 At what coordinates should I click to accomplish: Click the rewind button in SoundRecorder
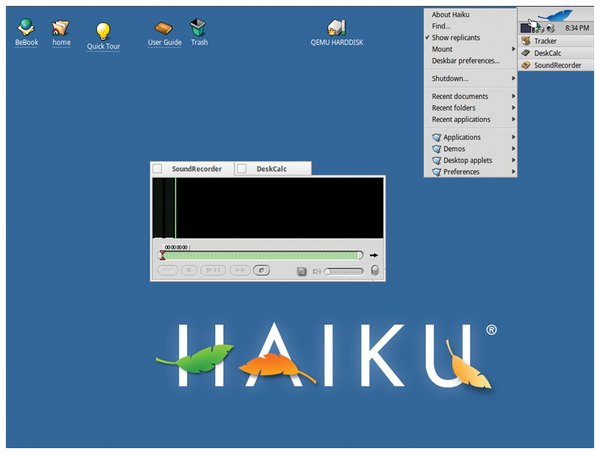pyautogui.click(x=168, y=270)
